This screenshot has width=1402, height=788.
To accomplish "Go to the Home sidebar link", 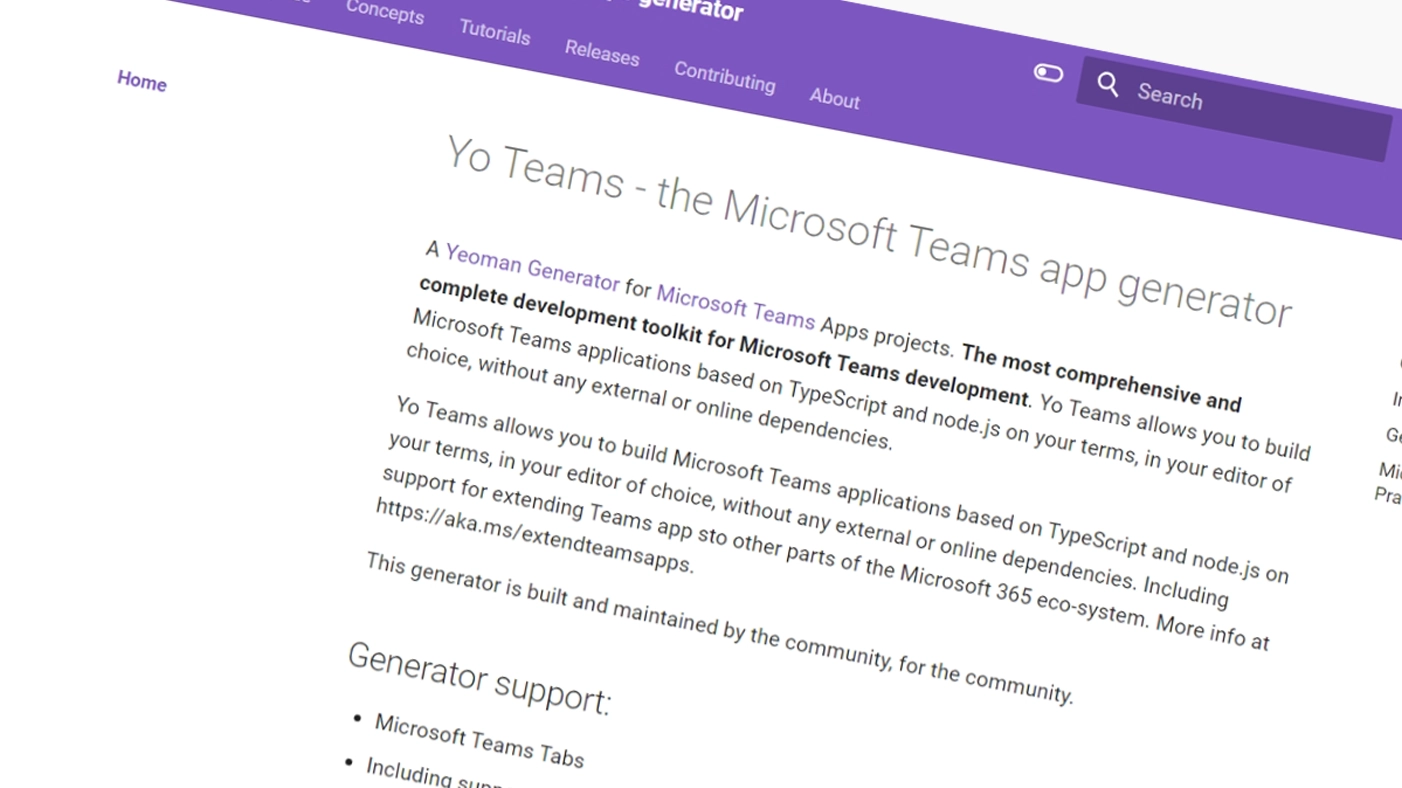I will pyautogui.click(x=141, y=81).
